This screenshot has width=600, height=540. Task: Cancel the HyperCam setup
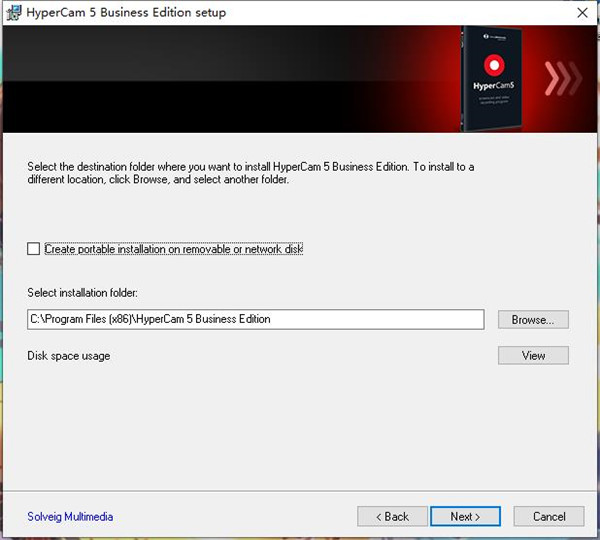pyautogui.click(x=549, y=517)
